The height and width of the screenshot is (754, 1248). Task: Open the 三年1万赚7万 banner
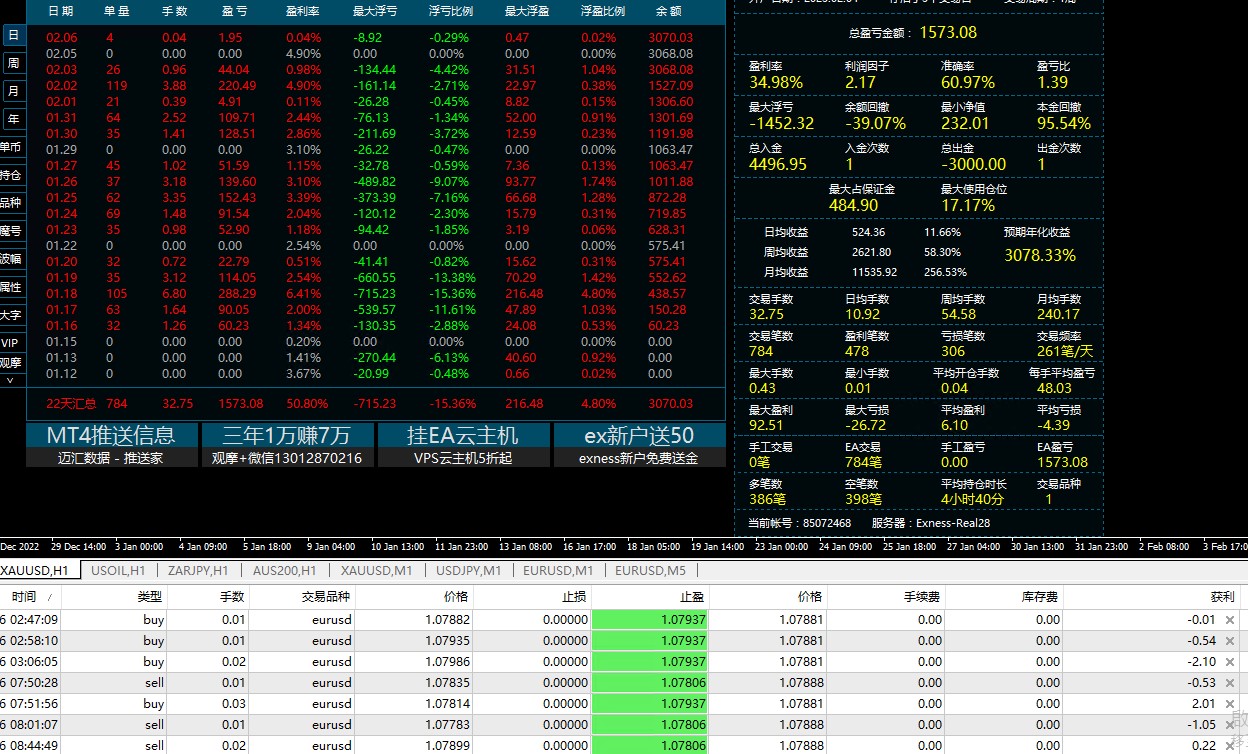[x=287, y=435]
